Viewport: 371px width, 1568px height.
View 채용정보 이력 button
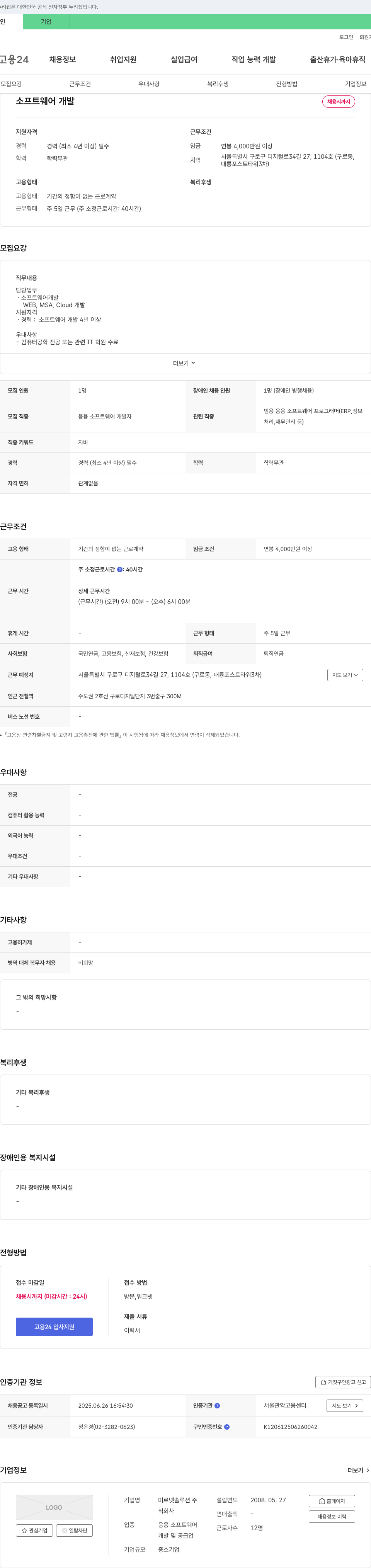pyautogui.click(x=332, y=1516)
